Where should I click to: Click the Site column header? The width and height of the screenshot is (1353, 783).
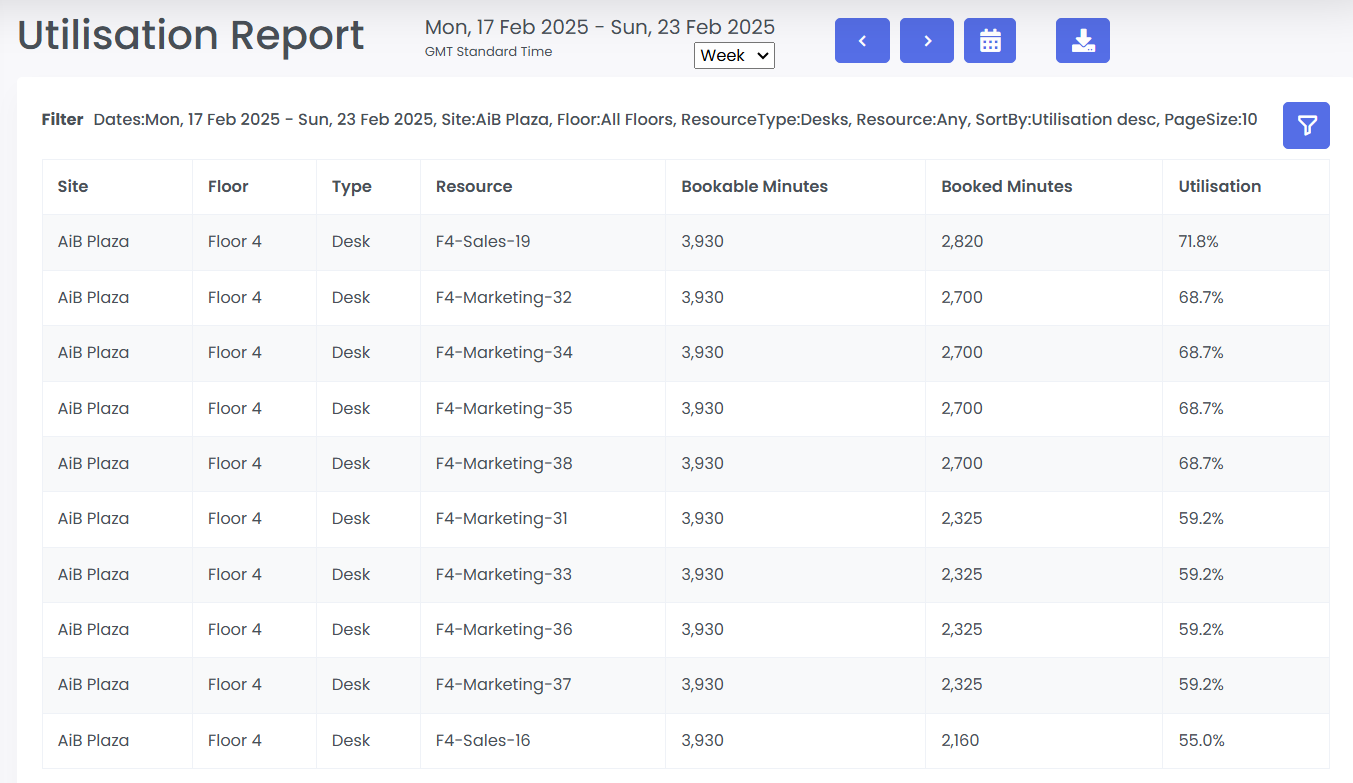[73, 186]
